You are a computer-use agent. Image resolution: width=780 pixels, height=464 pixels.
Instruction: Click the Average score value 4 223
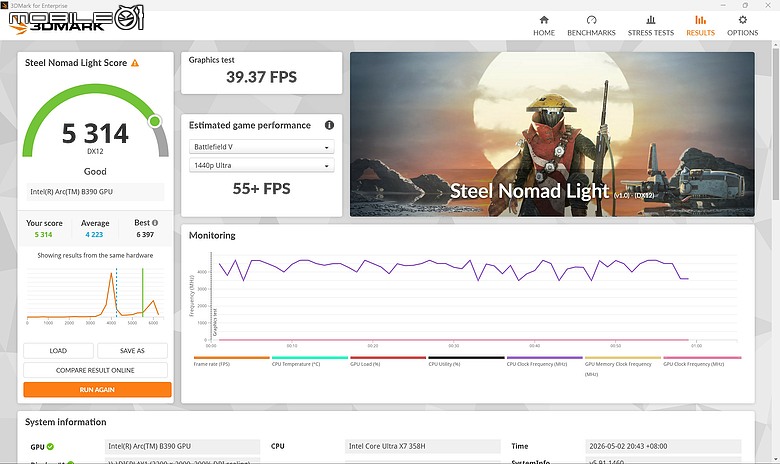point(94,235)
